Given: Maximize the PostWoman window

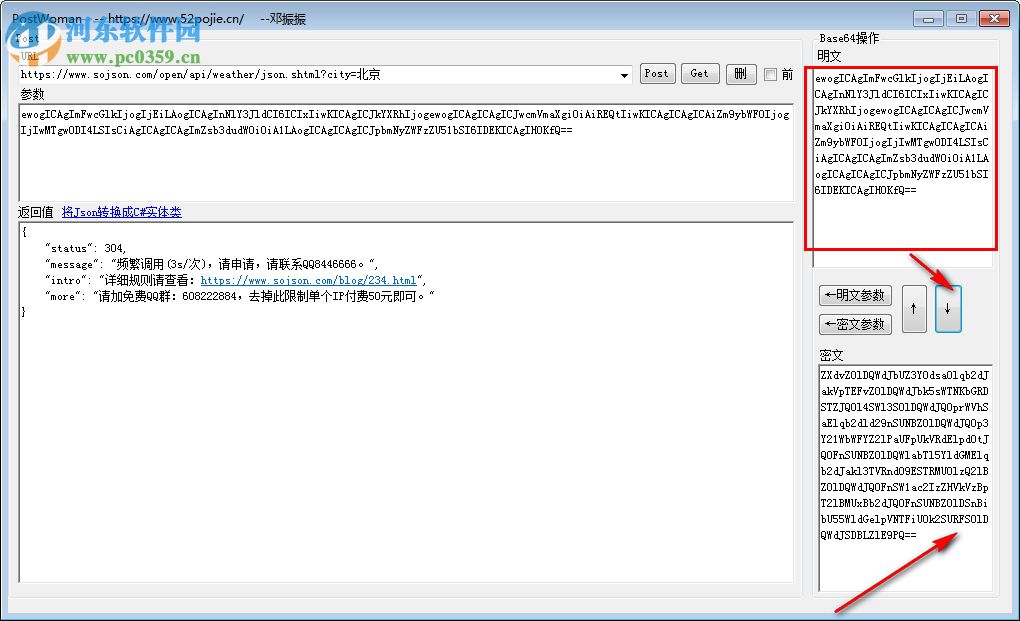Looking at the screenshot, I should (x=961, y=19).
